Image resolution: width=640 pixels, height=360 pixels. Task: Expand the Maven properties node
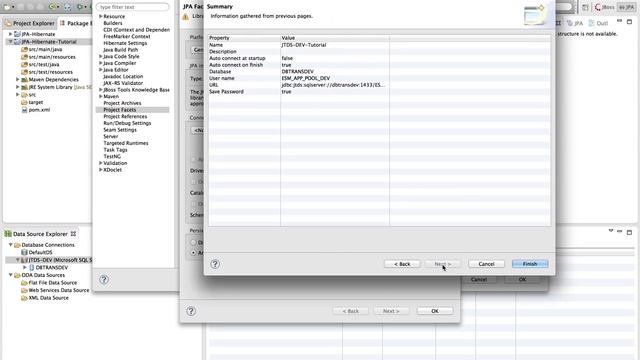click(x=100, y=96)
